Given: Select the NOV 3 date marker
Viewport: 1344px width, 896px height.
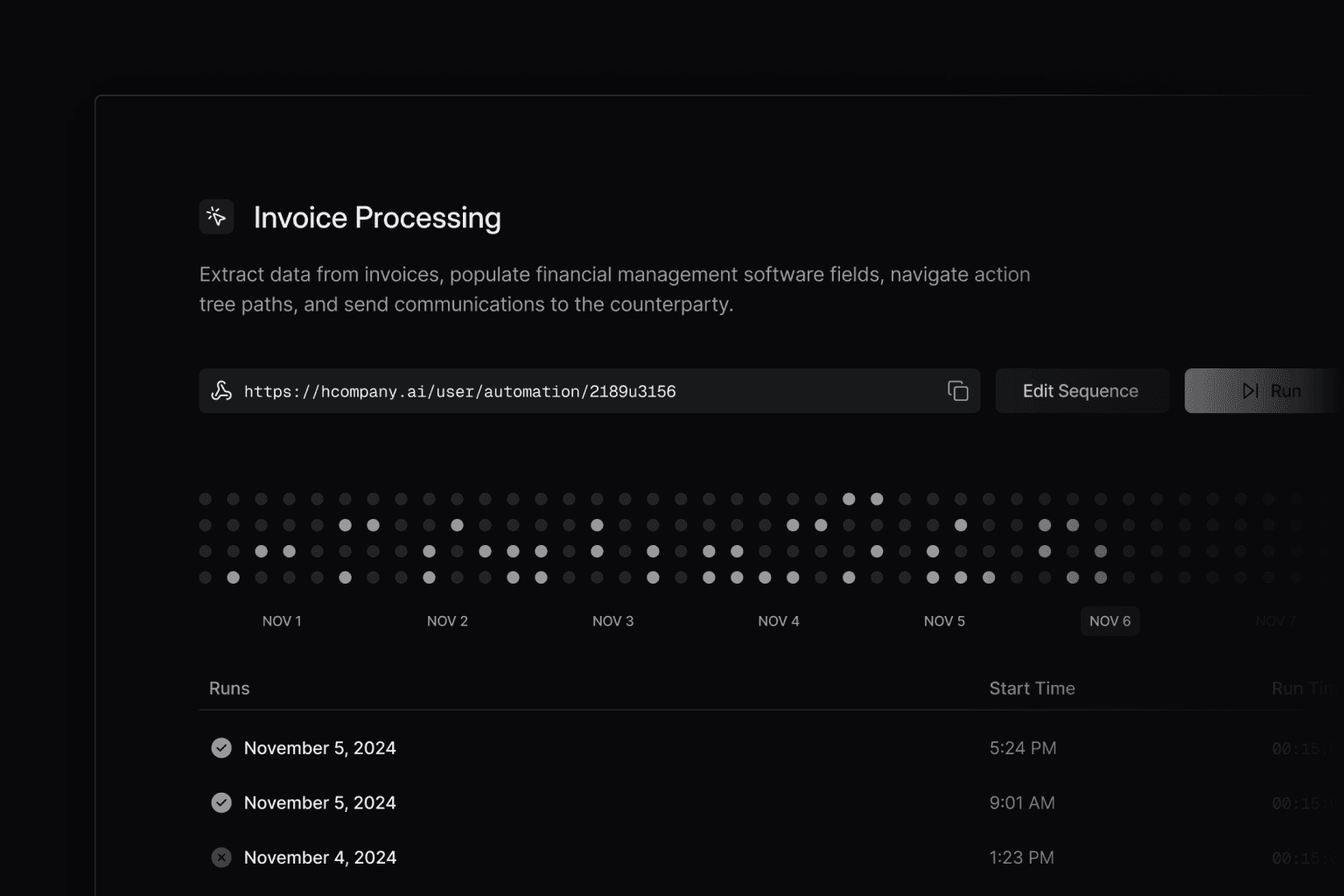Looking at the screenshot, I should click(612, 621).
